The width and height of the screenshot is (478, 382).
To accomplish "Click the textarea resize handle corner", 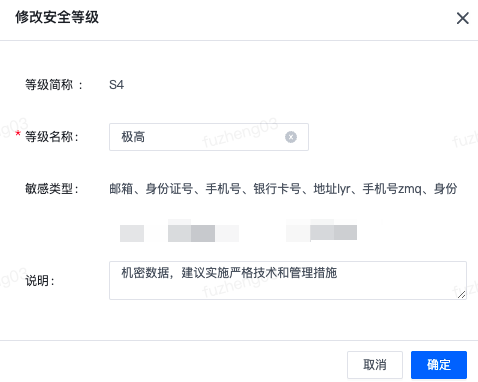I will pyautogui.click(x=461, y=294).
